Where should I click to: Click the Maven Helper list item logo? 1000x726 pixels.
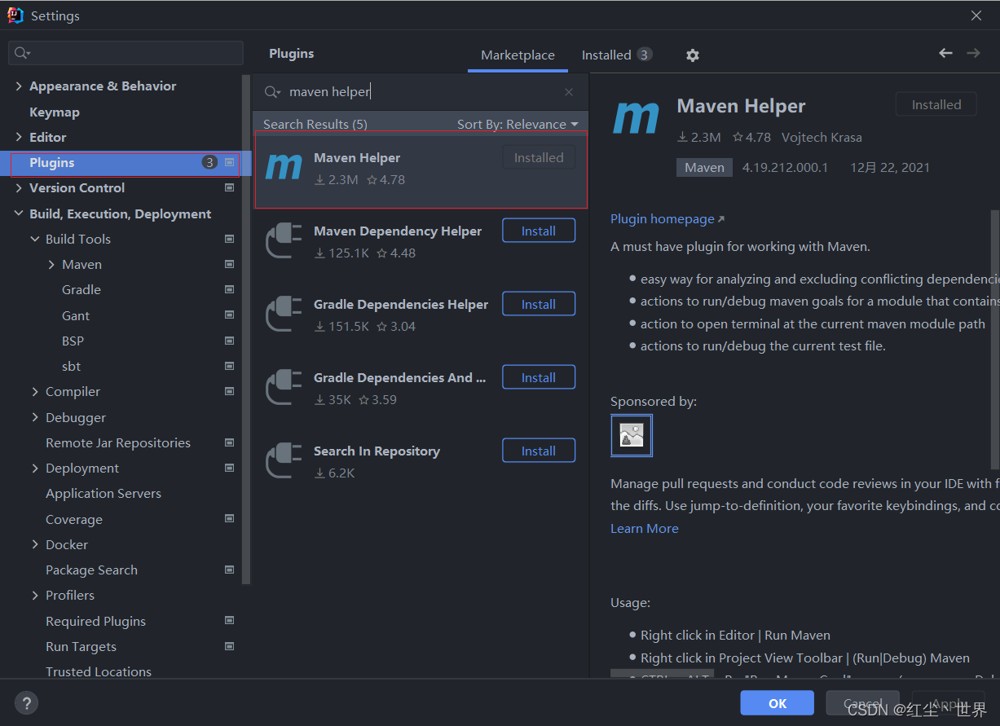283,168
